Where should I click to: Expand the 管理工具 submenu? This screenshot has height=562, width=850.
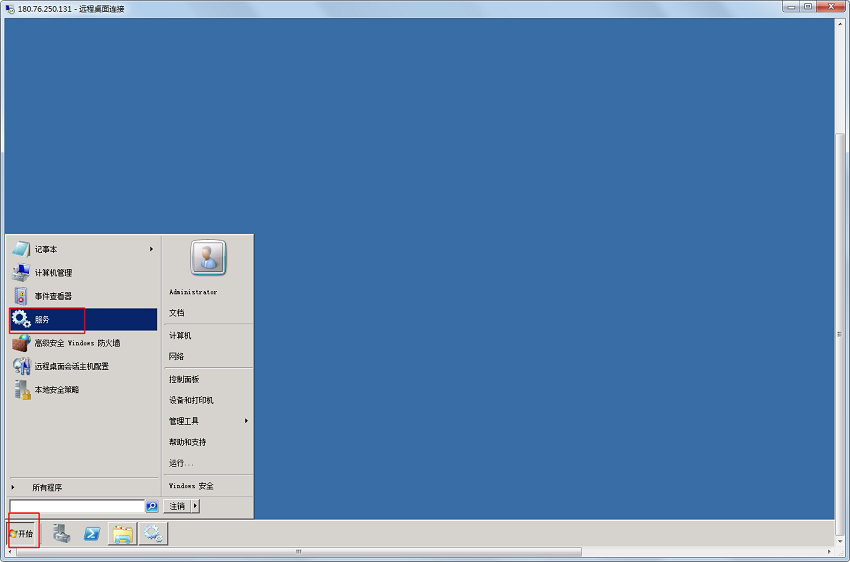point(246,421)
